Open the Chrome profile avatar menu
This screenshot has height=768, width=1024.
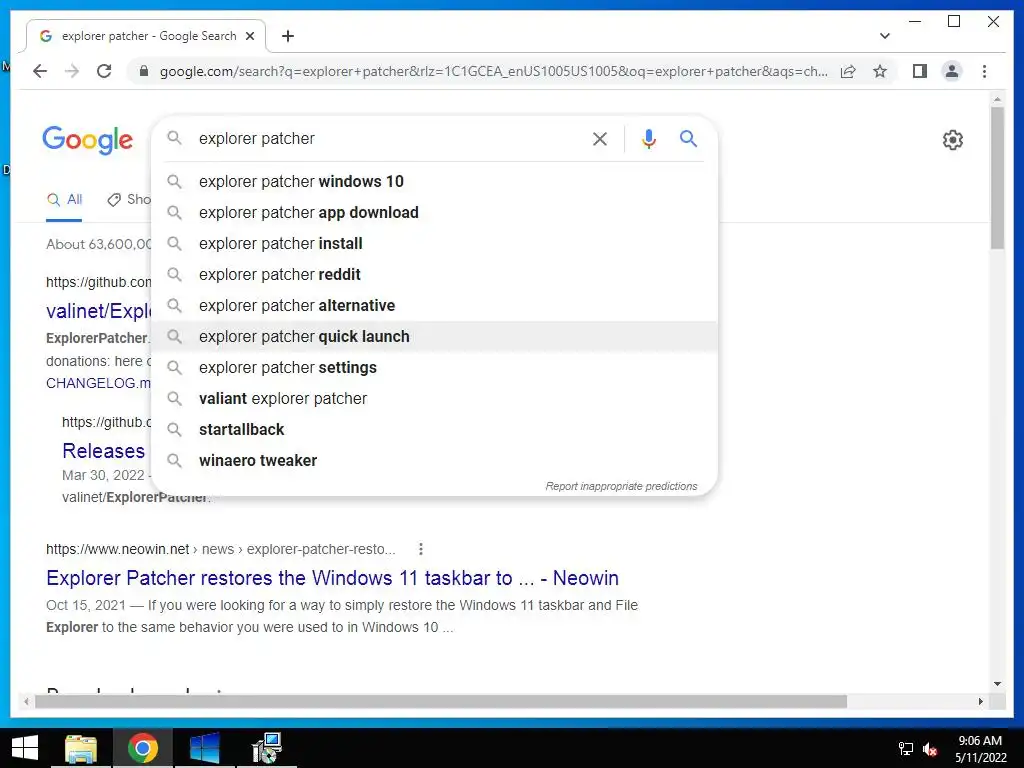(952, 71)
